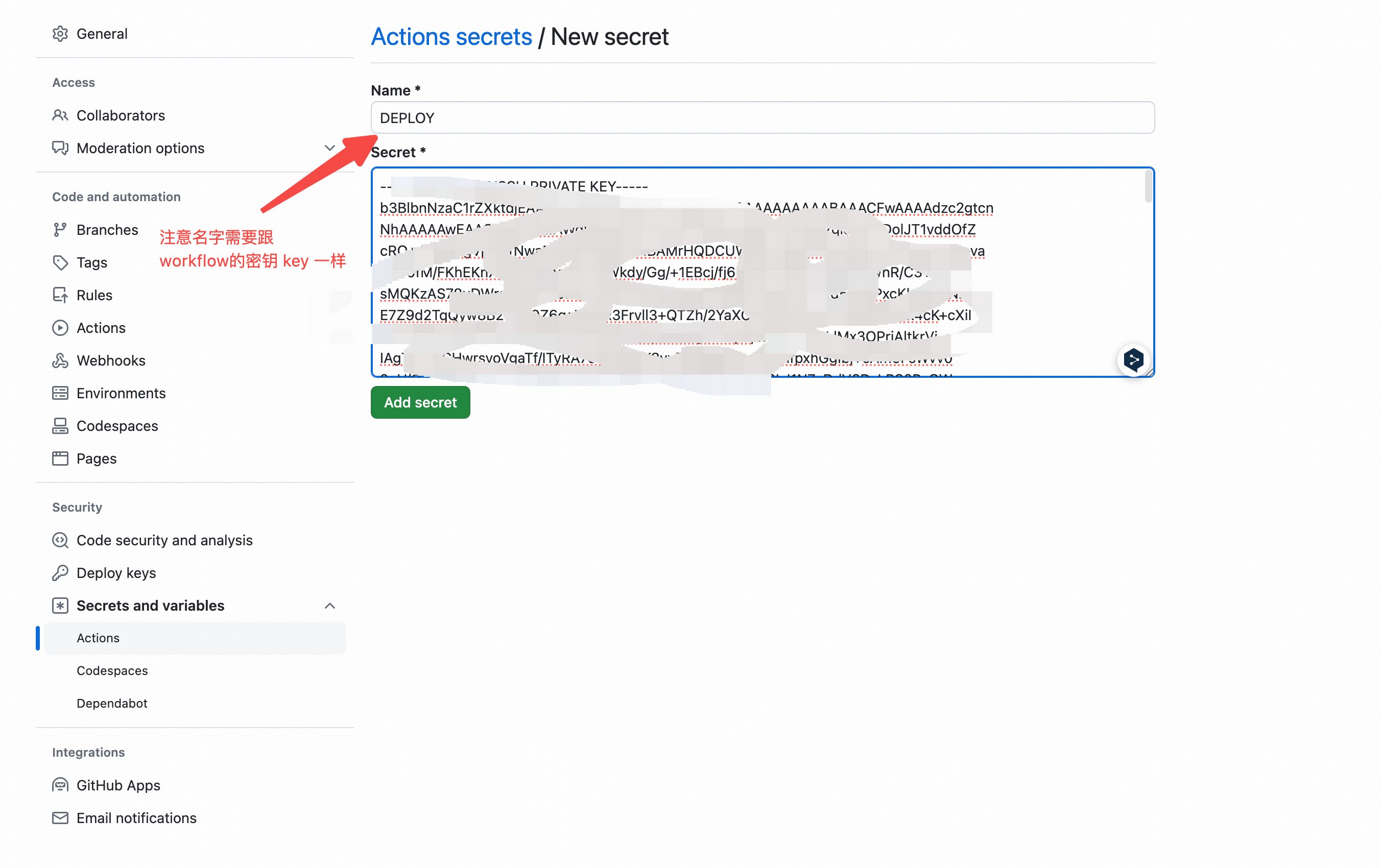Viewport: 1381px width, 868px height.
Task: Collapse the Secrets and variables section
Action: pos(330,606)
